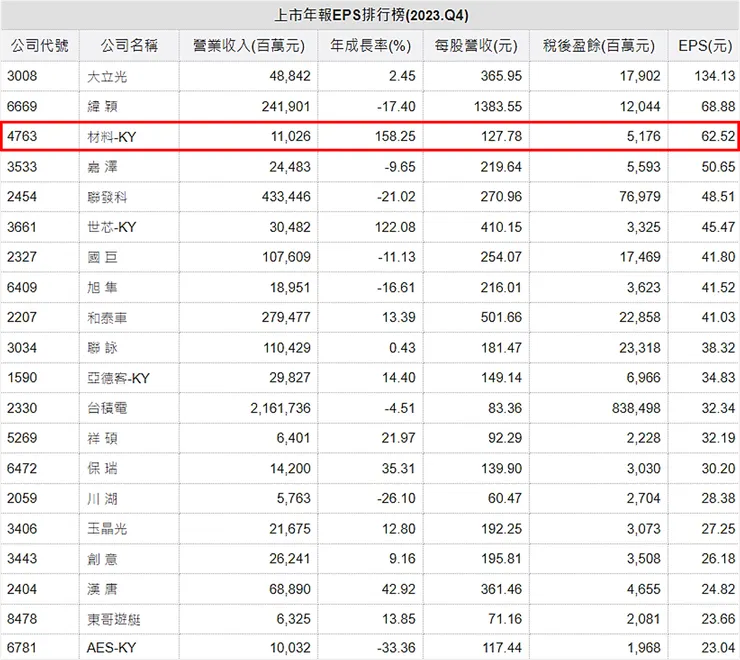Select per-share revenue 192.25
This screenshot has height=660, width=740.
pos(501,529)
